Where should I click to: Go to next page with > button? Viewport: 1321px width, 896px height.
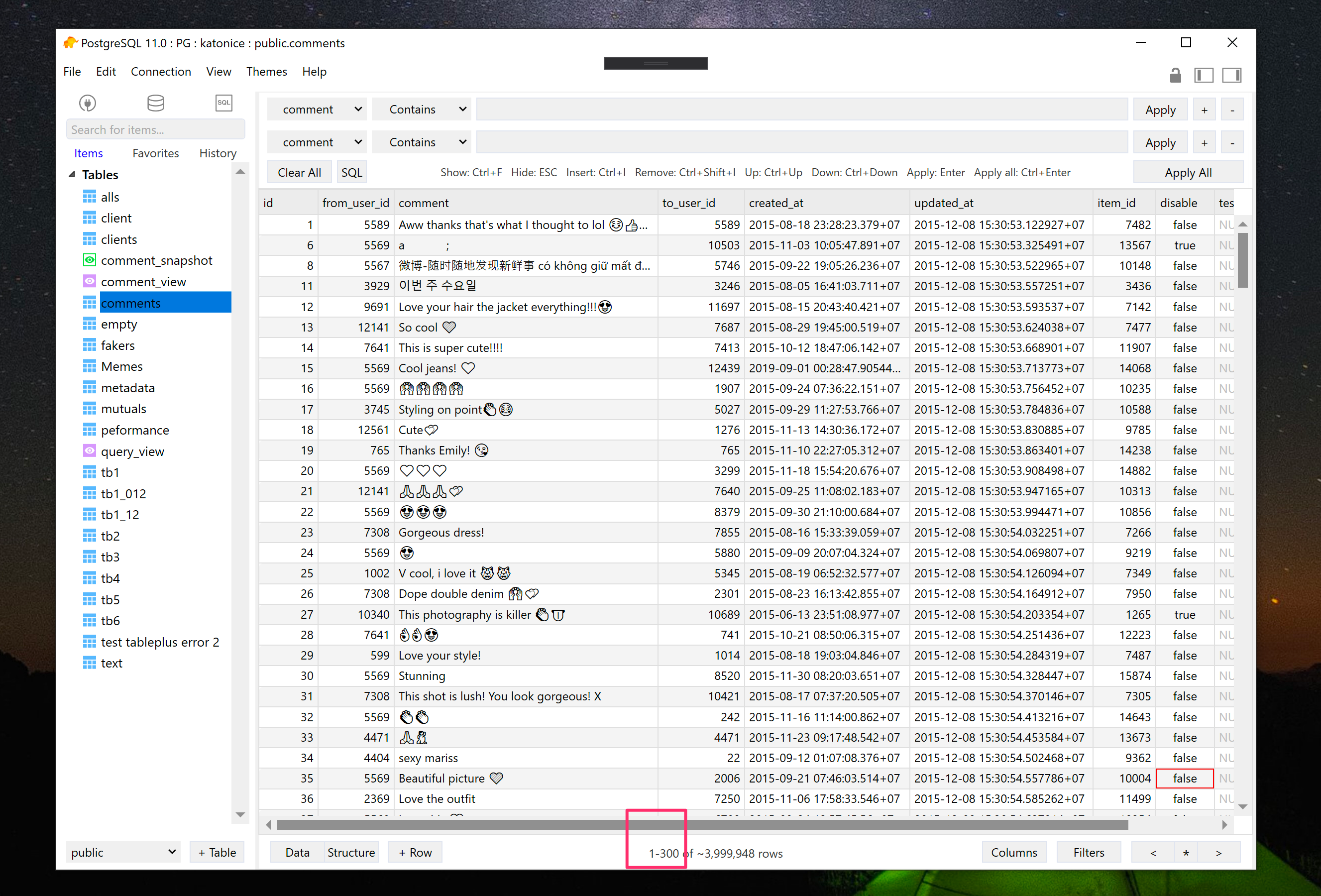tap(1218, 852)
